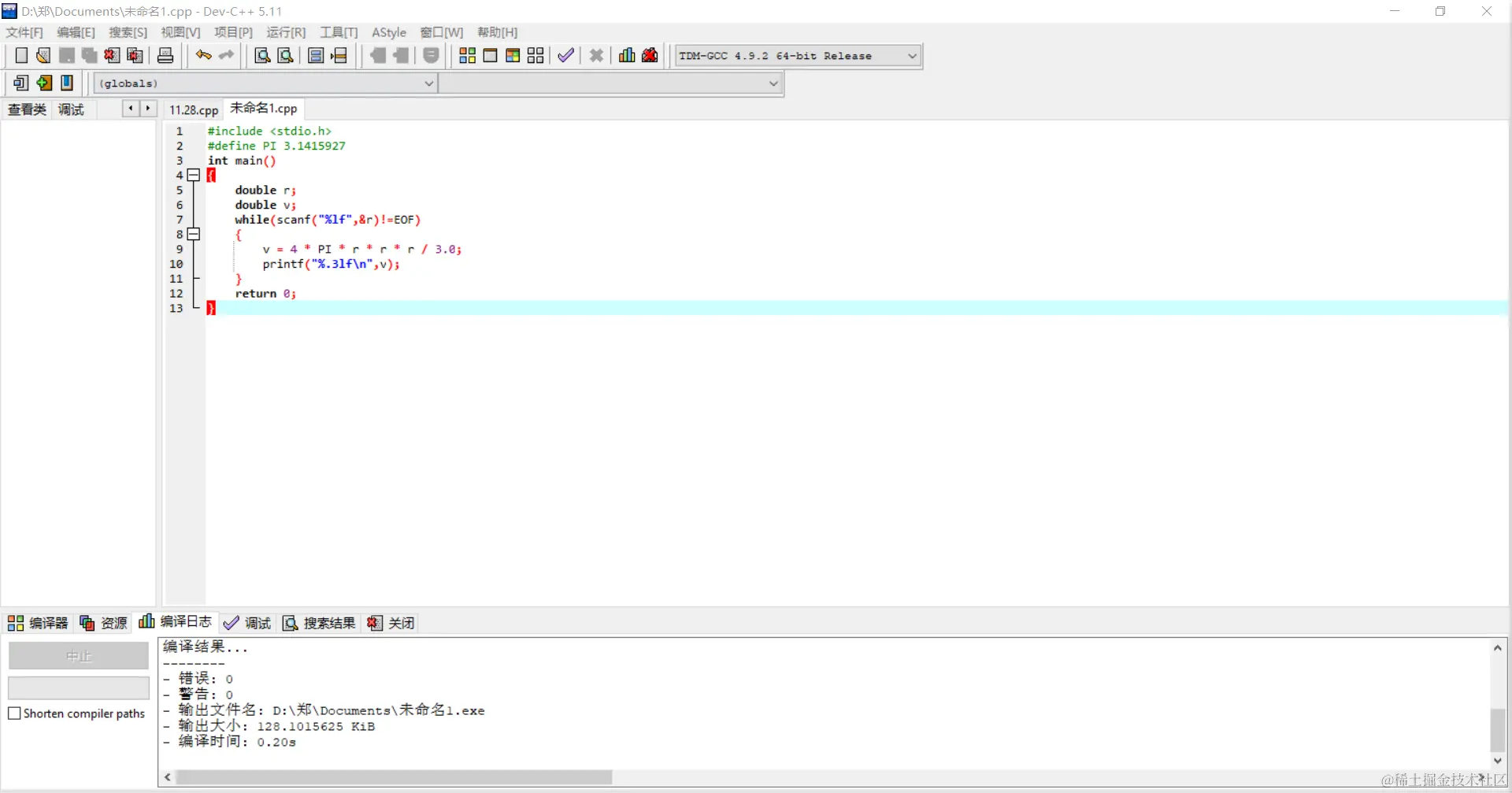Open the 资源 bottom panel tab

coord(103,623)
